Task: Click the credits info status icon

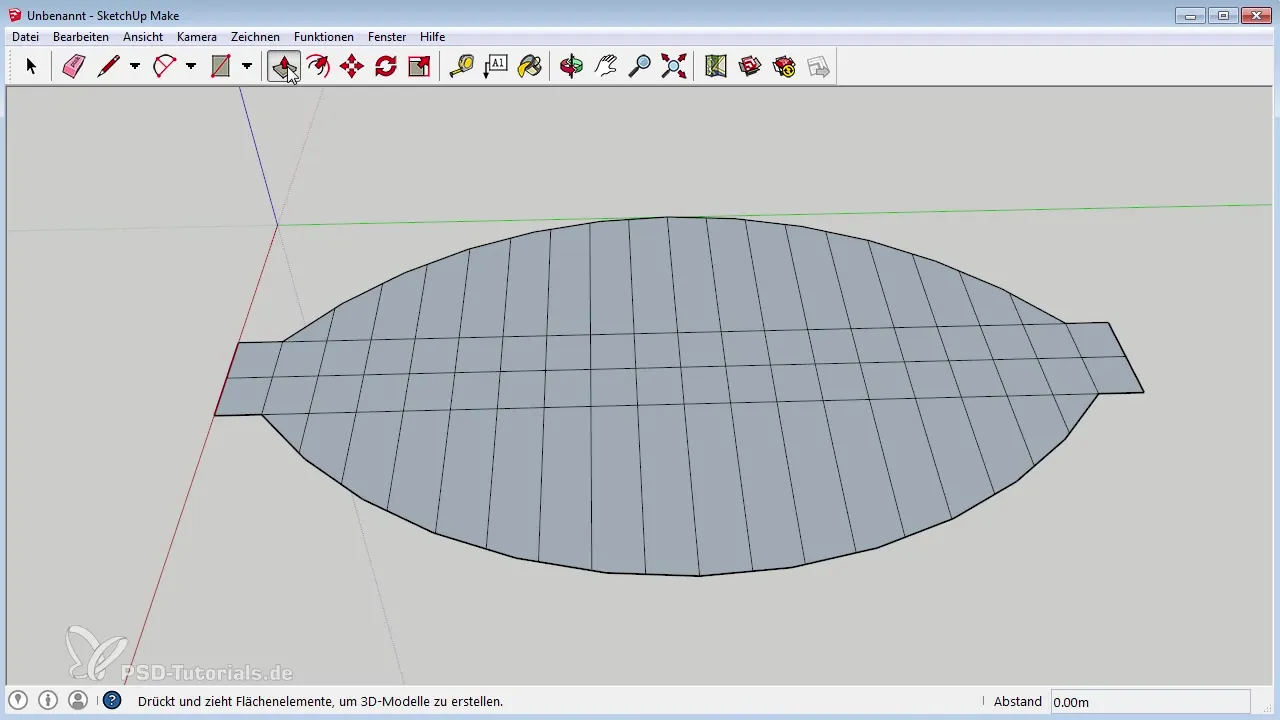Action: (x=48, y=700)
